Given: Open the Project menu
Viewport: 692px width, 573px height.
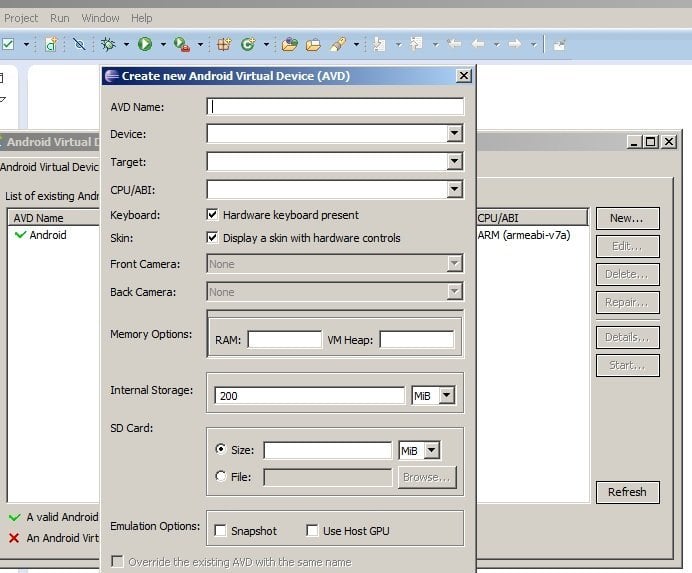Looking at the screenshot, I should click(x=21, y=19).
